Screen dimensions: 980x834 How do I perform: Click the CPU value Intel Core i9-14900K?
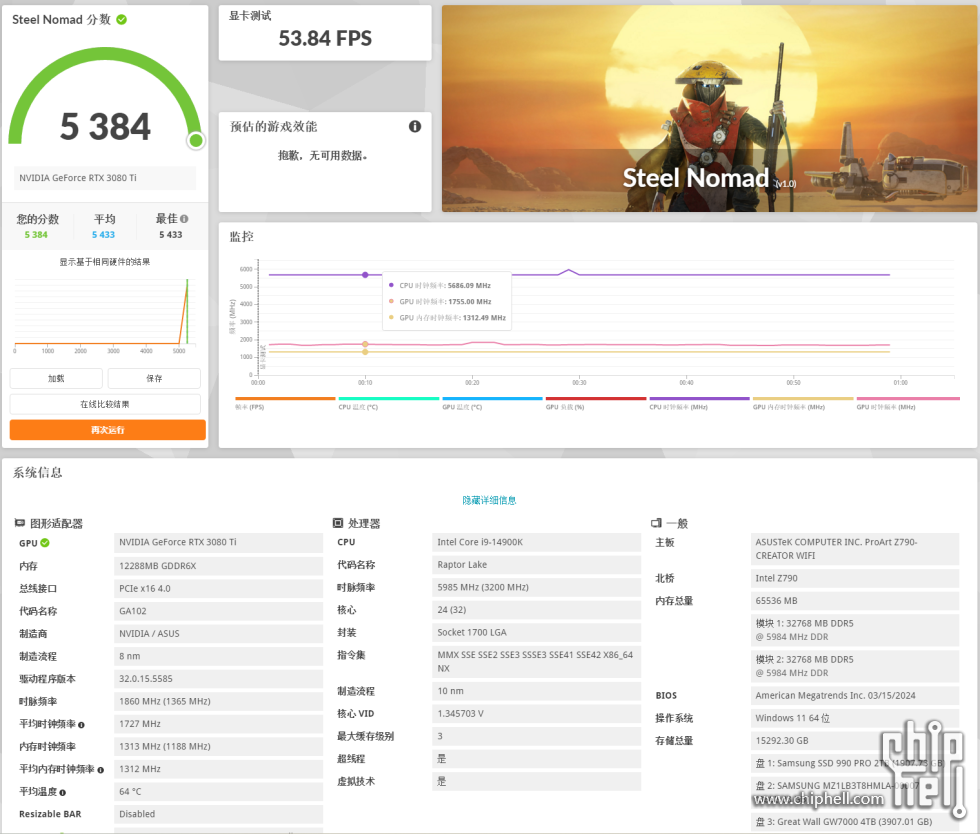click(x=536, y=542)
